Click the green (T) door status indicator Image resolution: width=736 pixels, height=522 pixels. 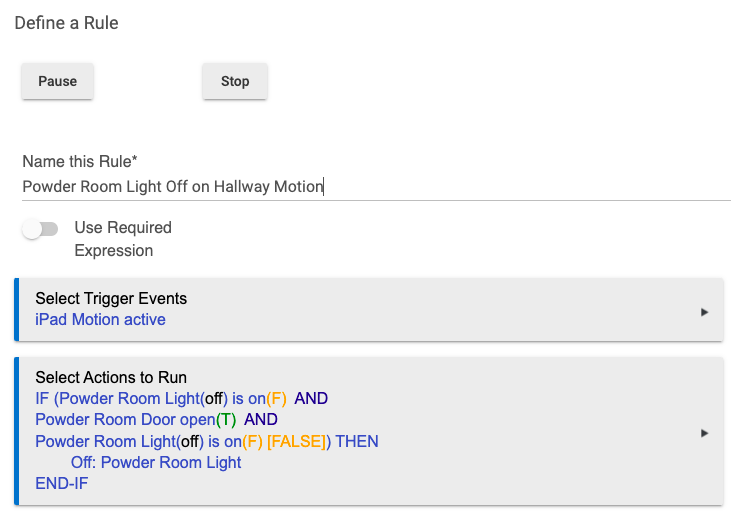coord(226,419)
